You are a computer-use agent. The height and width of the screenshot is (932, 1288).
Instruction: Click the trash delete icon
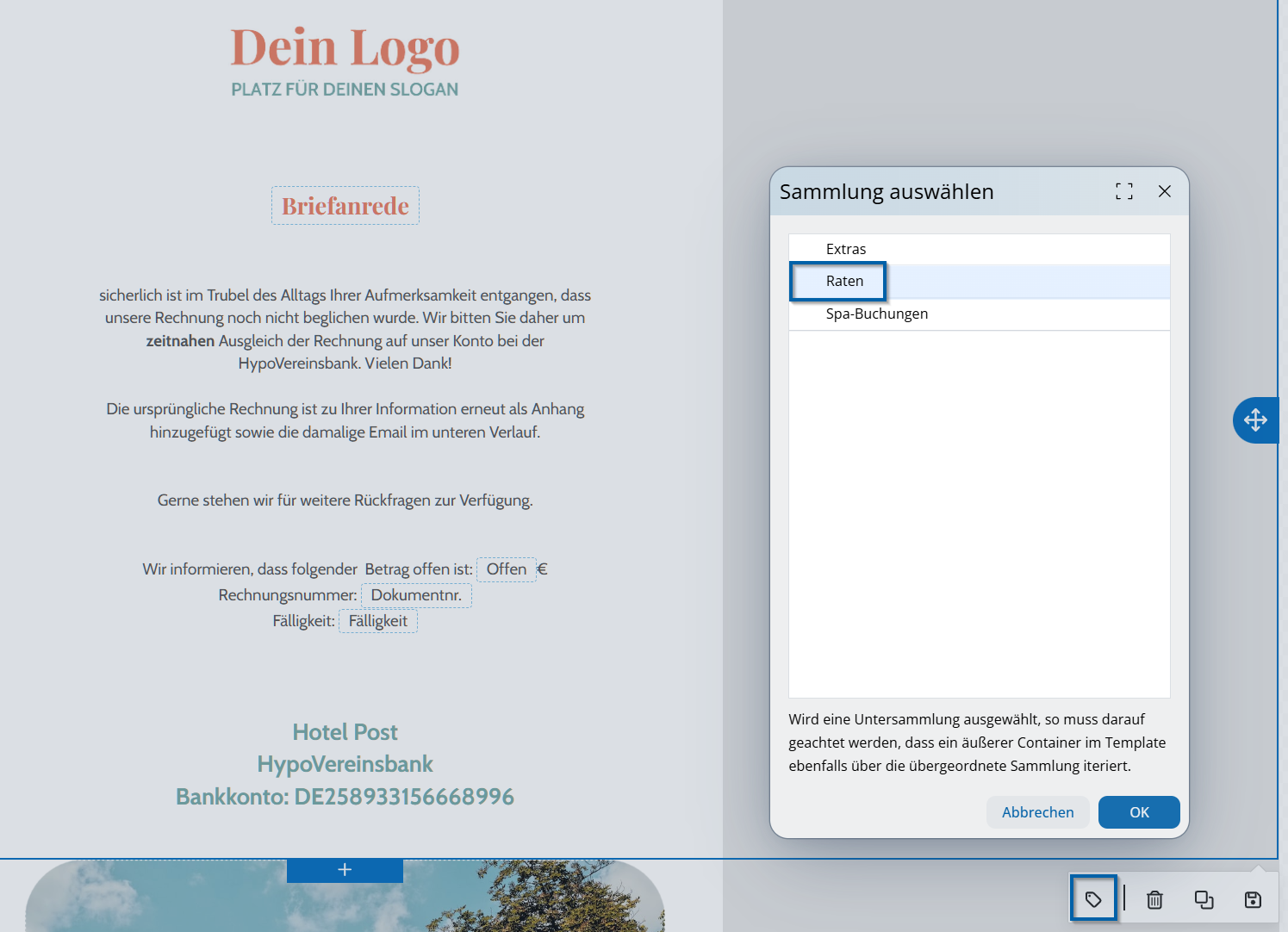(x=1154, y=899)
